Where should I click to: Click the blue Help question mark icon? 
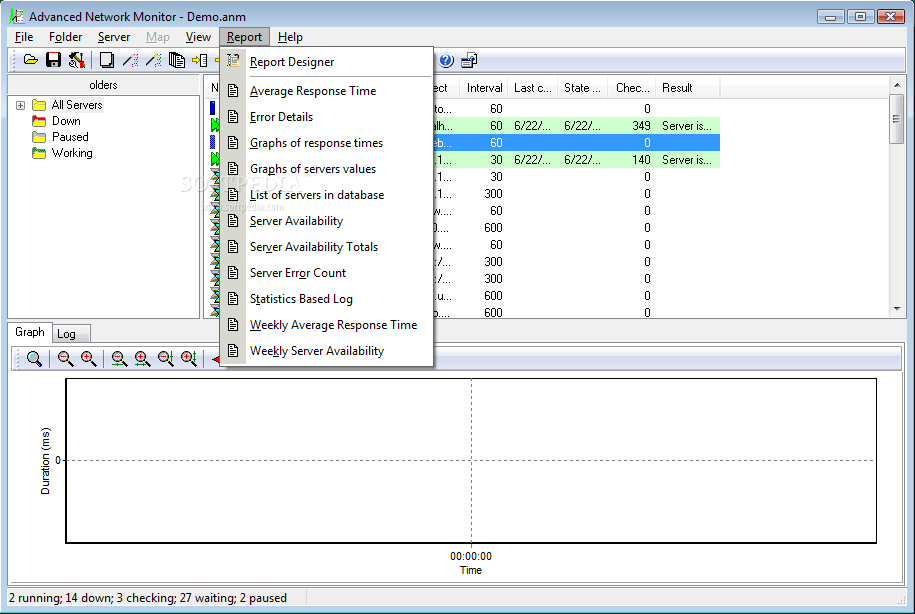pyautogui.click(x=446, y=60)
